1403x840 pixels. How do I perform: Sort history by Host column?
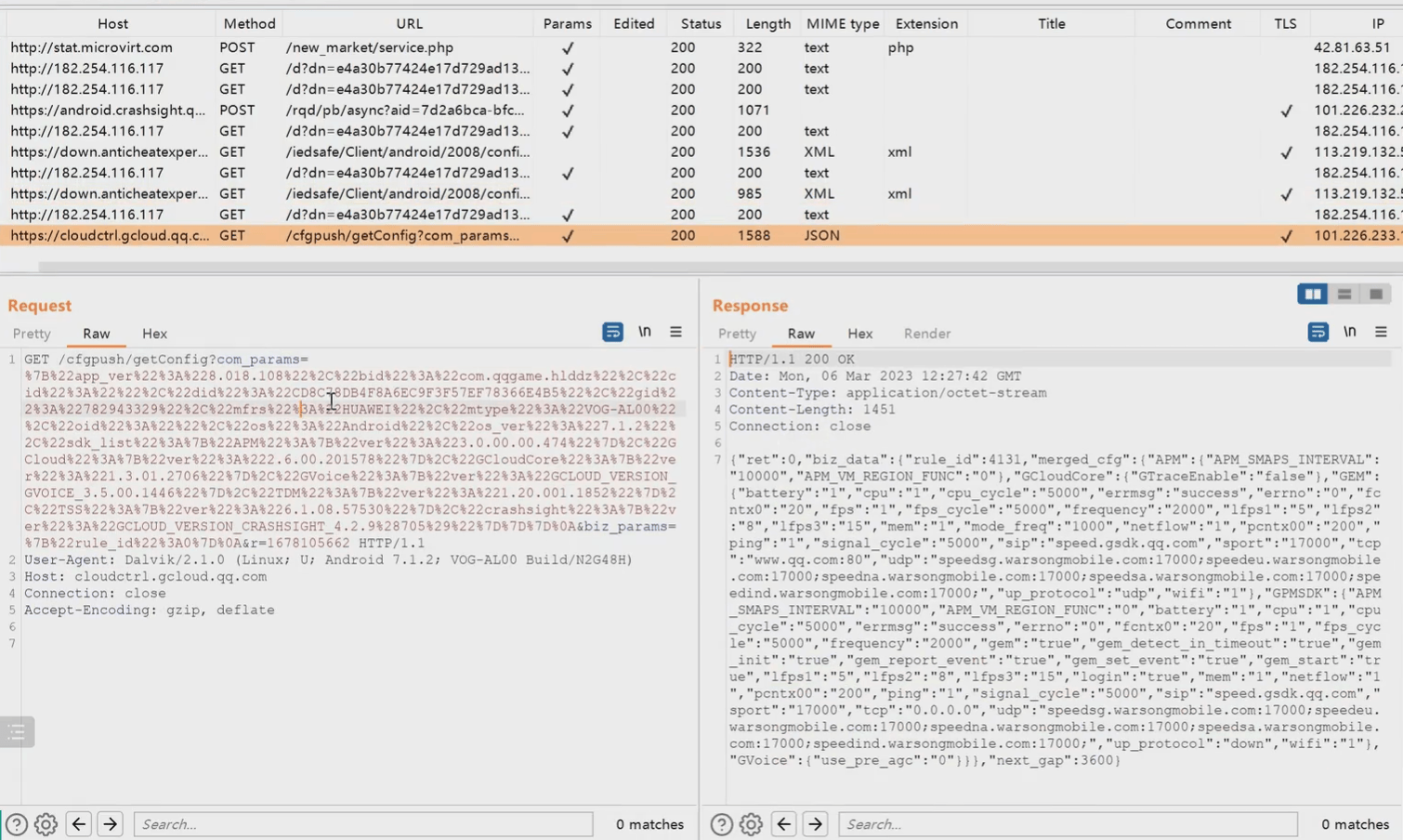click(112, 24)
